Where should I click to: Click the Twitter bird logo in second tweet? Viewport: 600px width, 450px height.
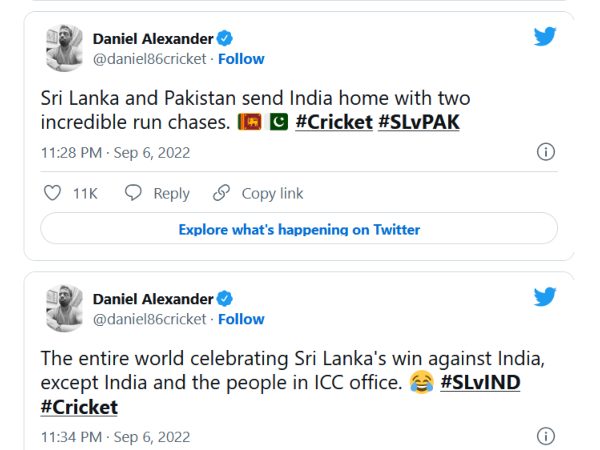pyautogui.click(x=544, y=297)
